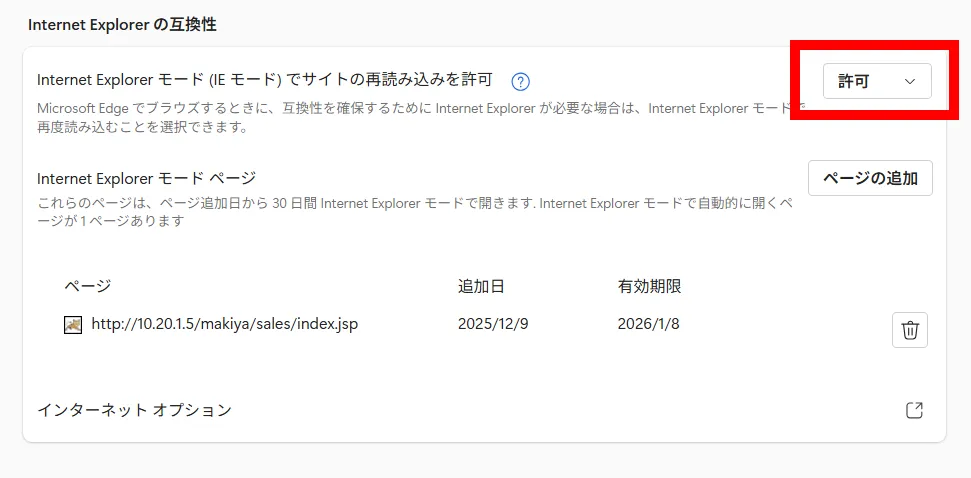Click the 追加日 column header

[x=481, y=287]
